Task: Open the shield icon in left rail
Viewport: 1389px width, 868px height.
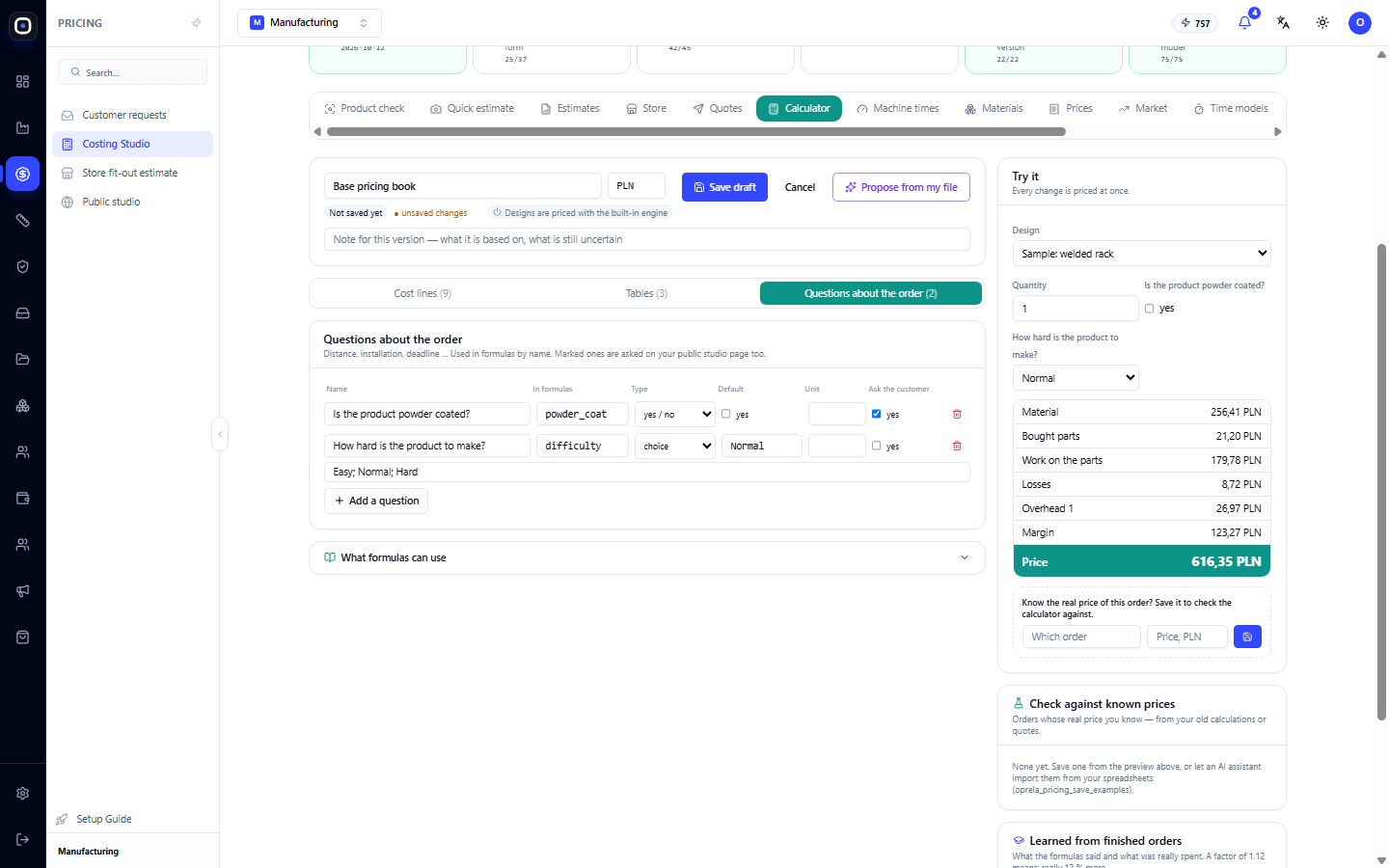Action: [23, 266]
